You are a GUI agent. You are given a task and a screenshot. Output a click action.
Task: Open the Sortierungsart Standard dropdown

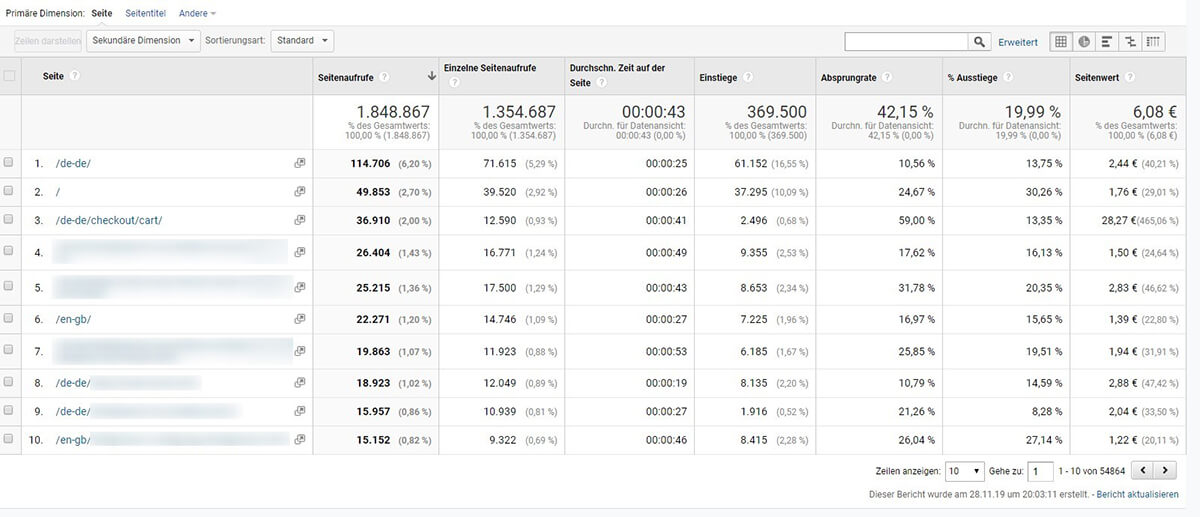pos(302,41)
